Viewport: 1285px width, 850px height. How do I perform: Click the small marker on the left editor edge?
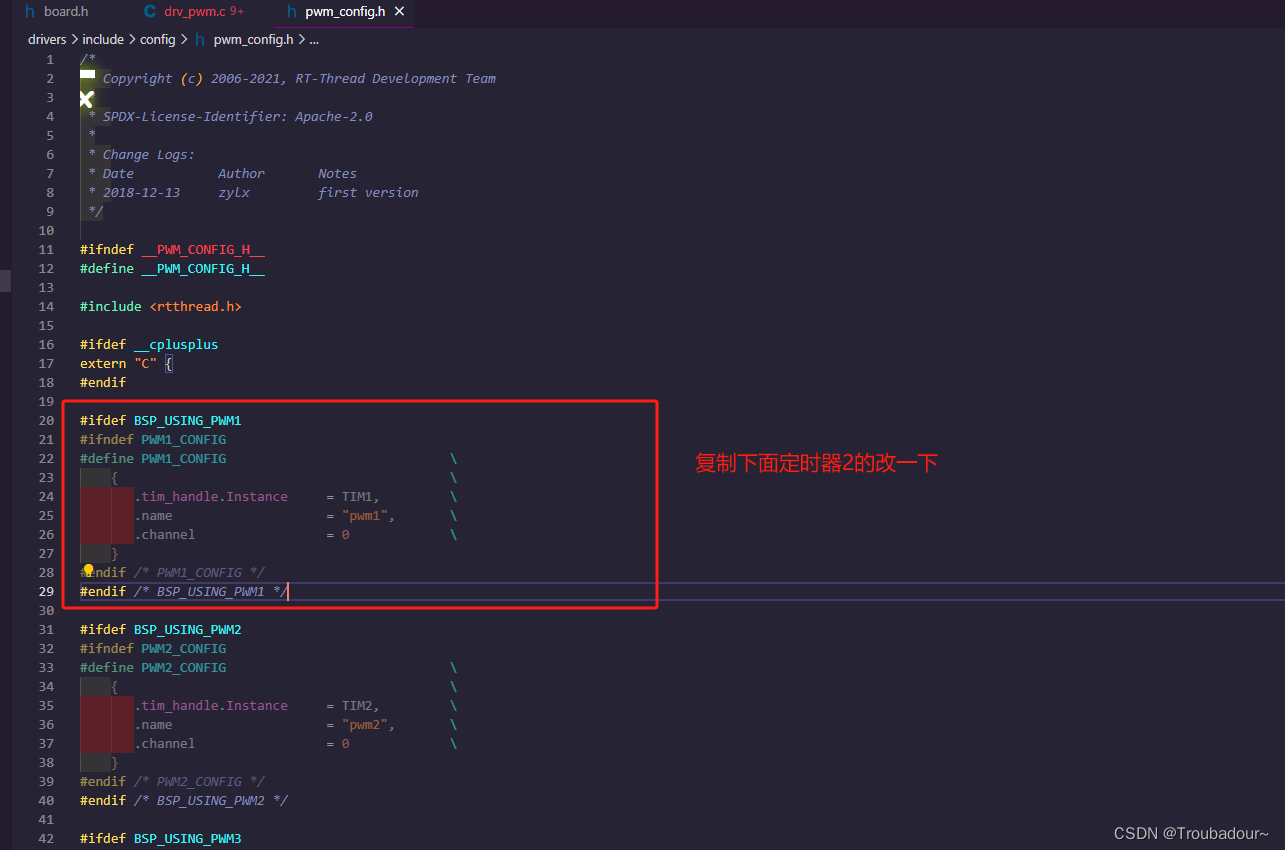pyautogui.click(x=4, y=281)
